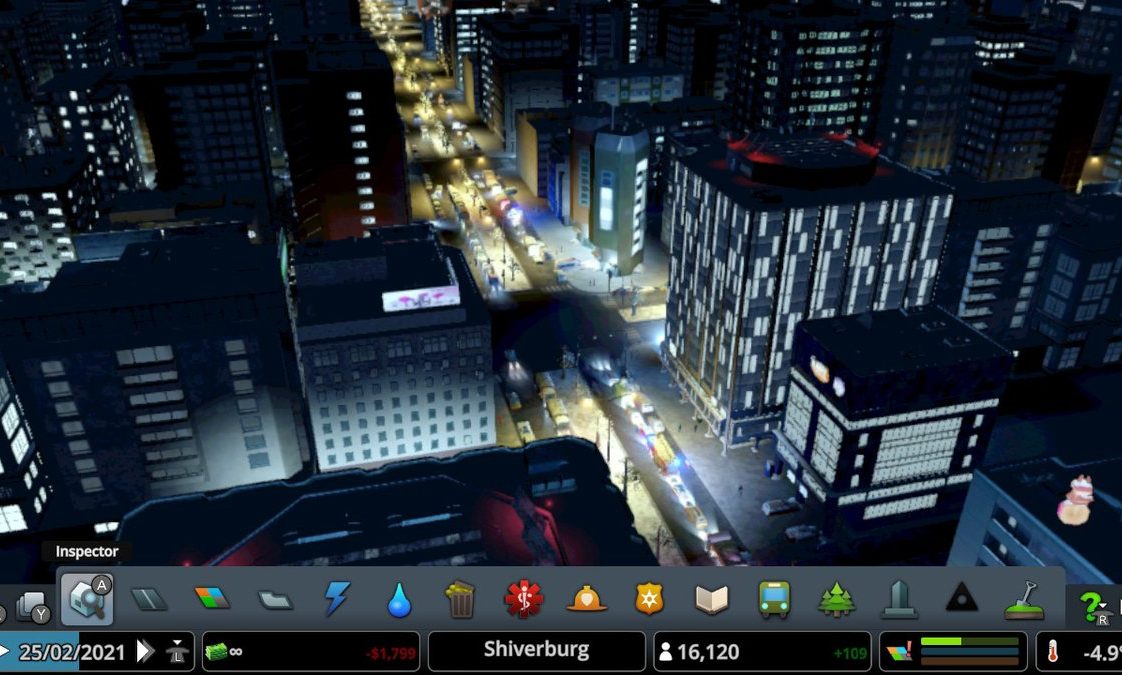Click the green cash stack icon
Screen dimensions: 1122x675
pos(216,651)
